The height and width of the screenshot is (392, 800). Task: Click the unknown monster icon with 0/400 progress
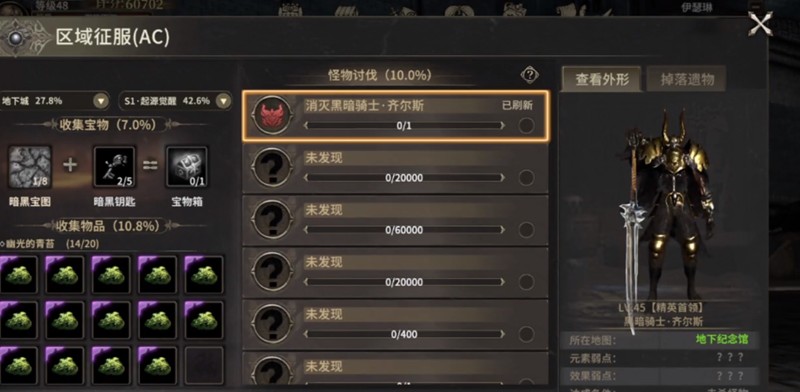pyautogui.click(x=272, y=324)
